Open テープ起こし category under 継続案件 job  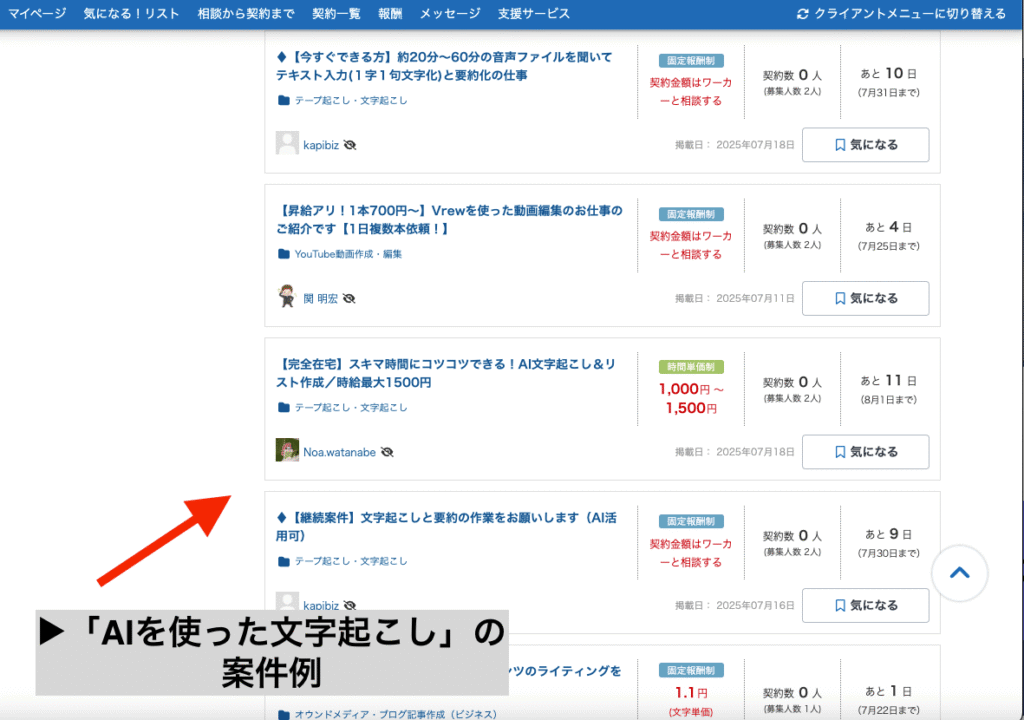coord(351,561)
